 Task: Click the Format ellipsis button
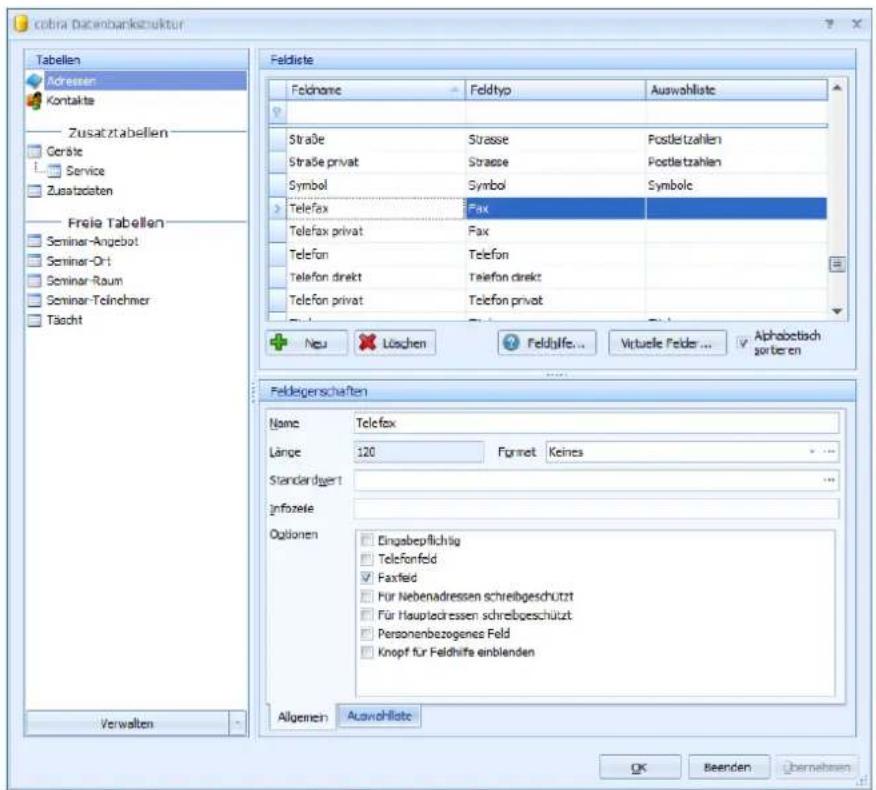click(x=829, y=451)
